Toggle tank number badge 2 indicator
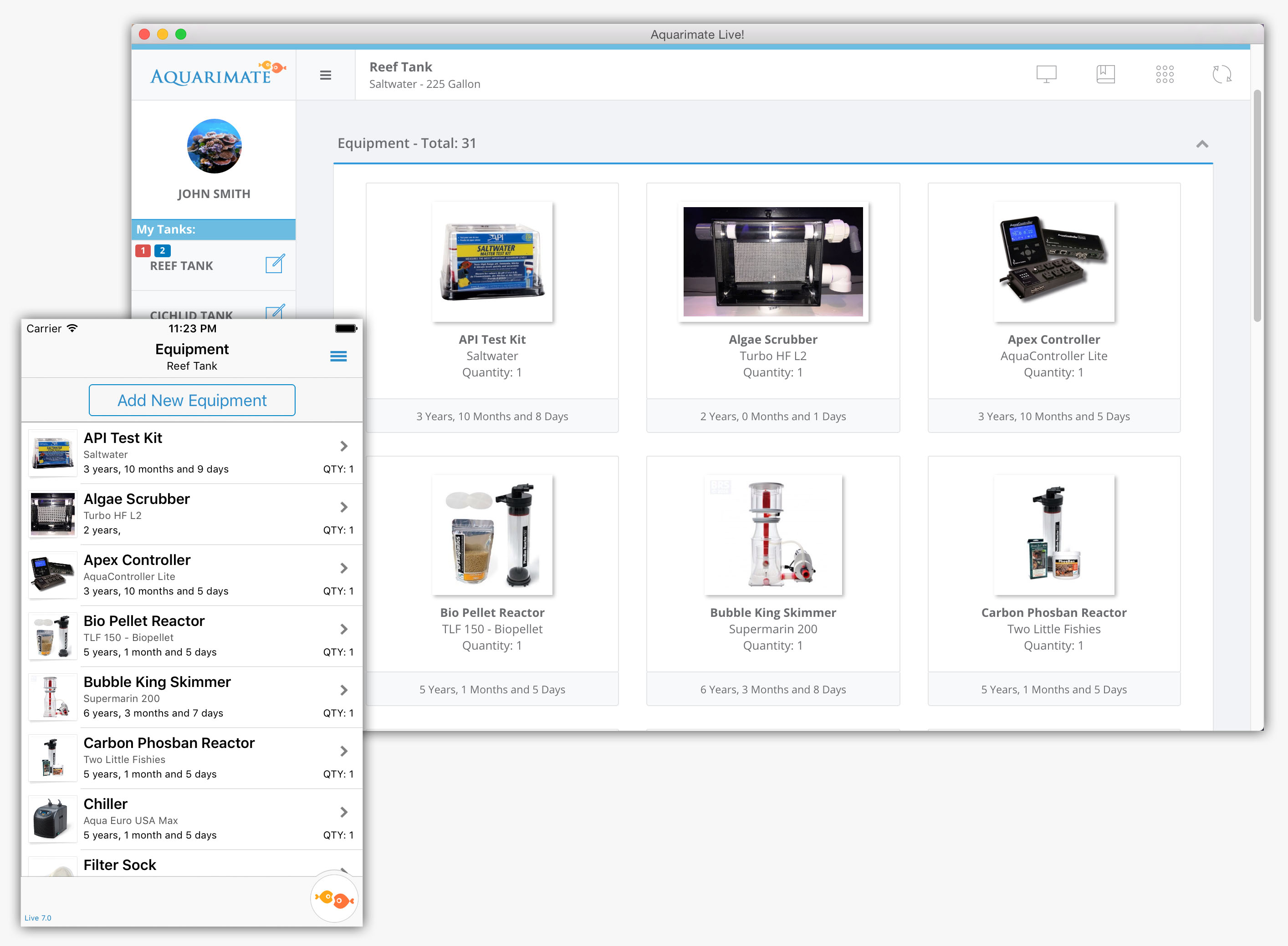1288x946 pixels. 162,249
